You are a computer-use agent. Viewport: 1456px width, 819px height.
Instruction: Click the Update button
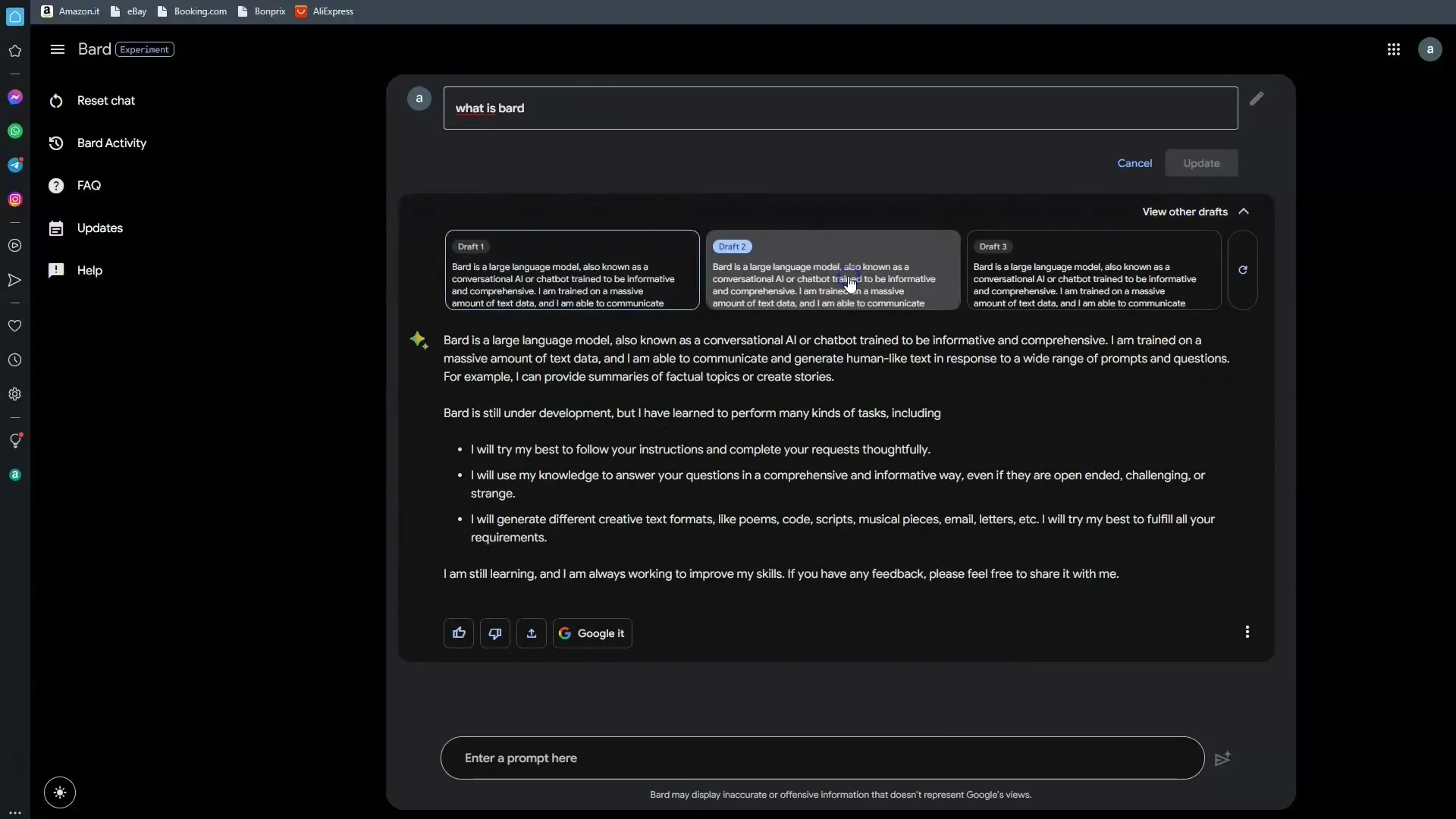point(1201,163)
